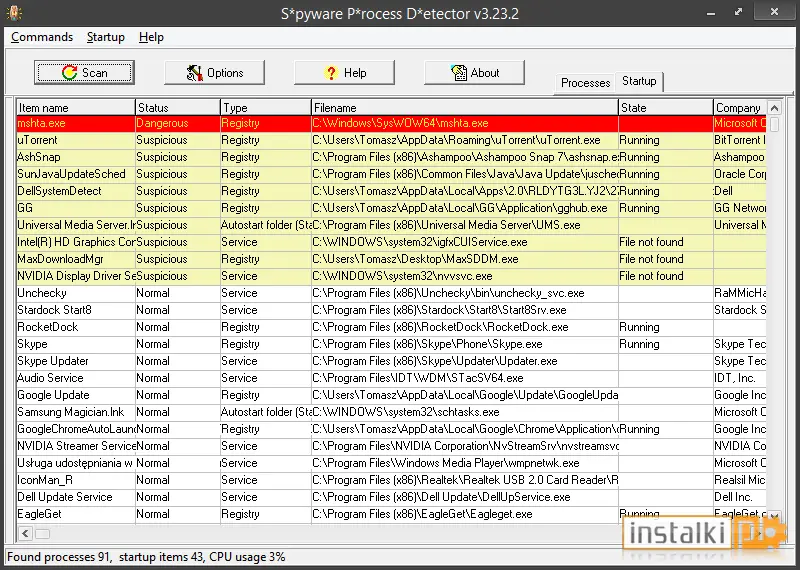Select the dangerous mshta.exe row

point(391,123)
